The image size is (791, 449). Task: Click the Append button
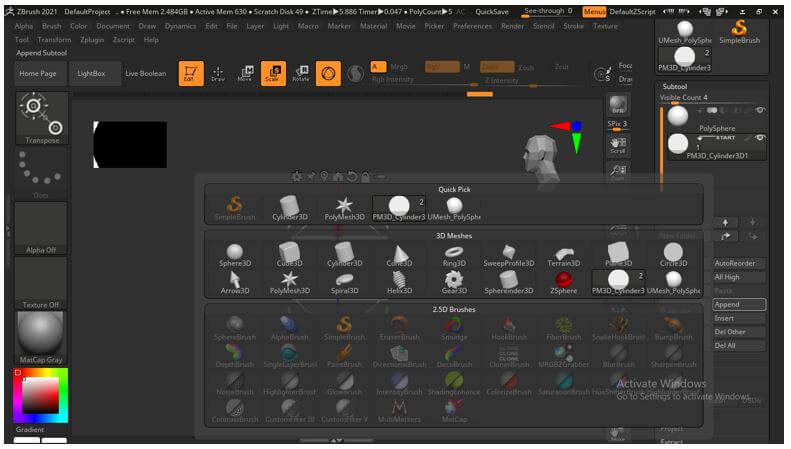coord(739,305)
